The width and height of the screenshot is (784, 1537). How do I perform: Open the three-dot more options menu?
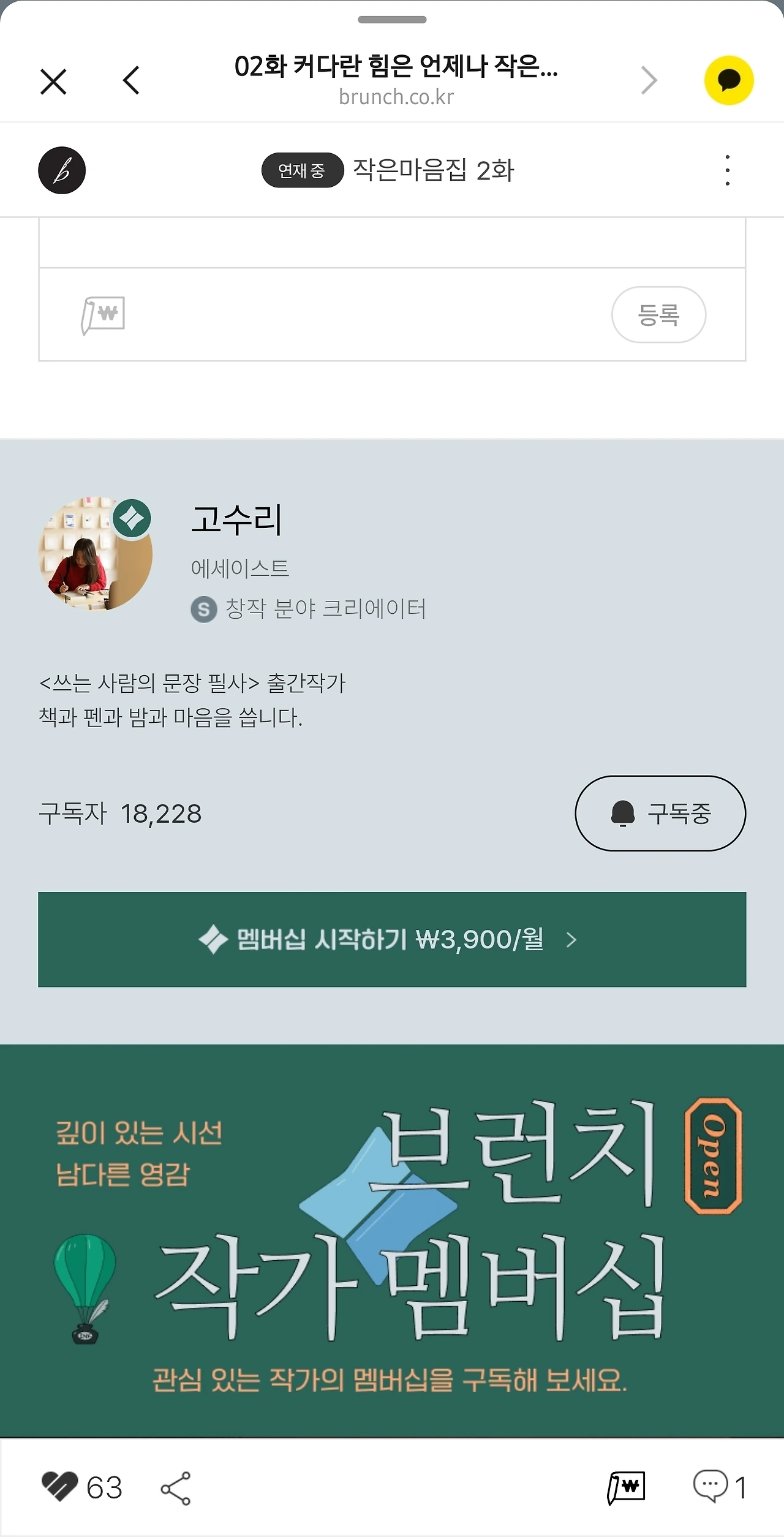point(727,170)
